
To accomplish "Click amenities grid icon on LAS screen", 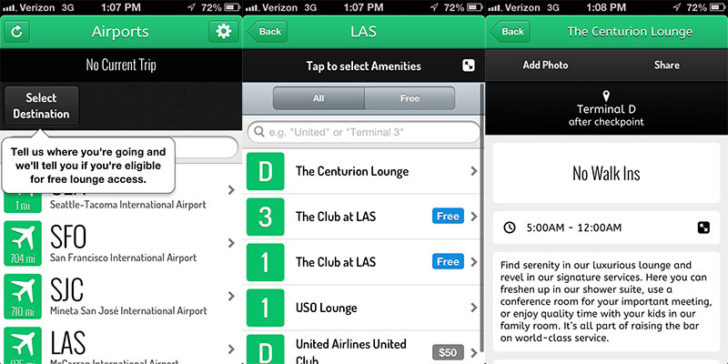I will tap(468, 65).
